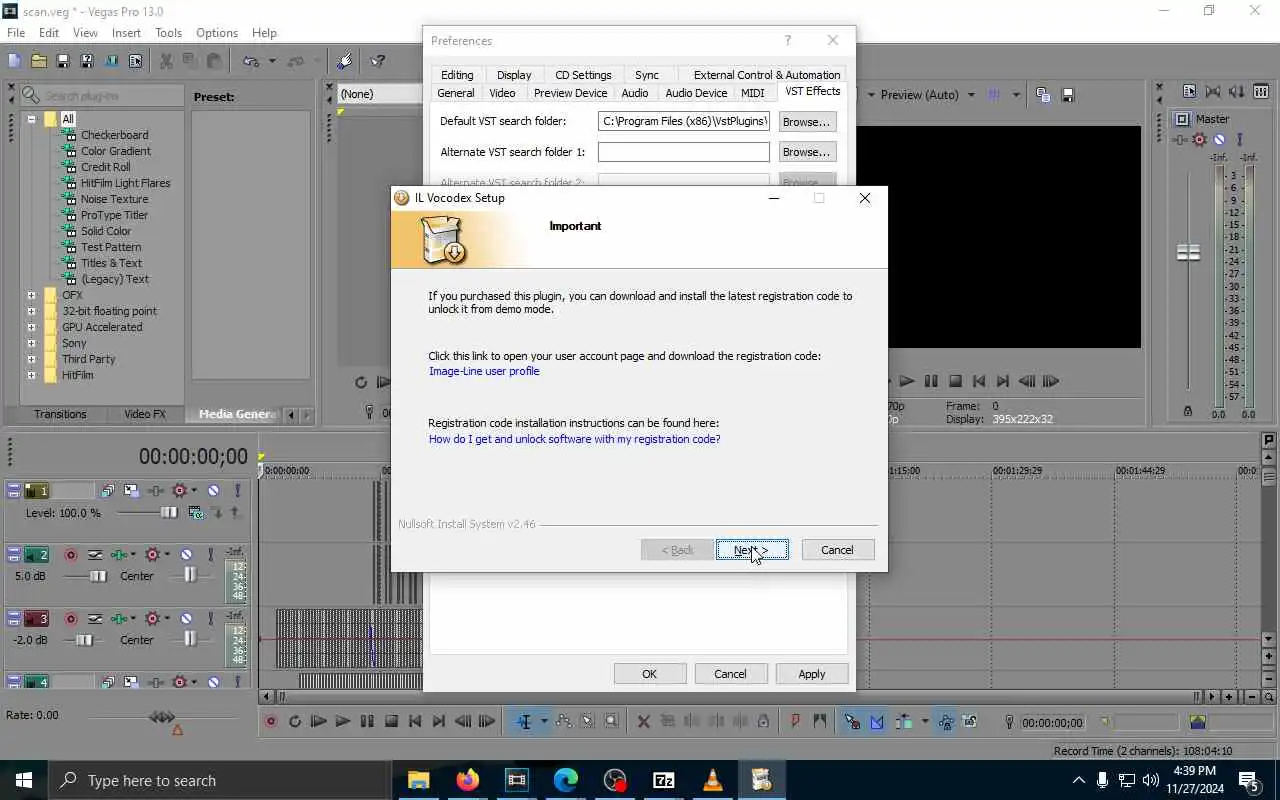The width and height of the screenshot is (1280, 800).
Task: Open File Explorer from the taskbar
Action: pos(418,780)
